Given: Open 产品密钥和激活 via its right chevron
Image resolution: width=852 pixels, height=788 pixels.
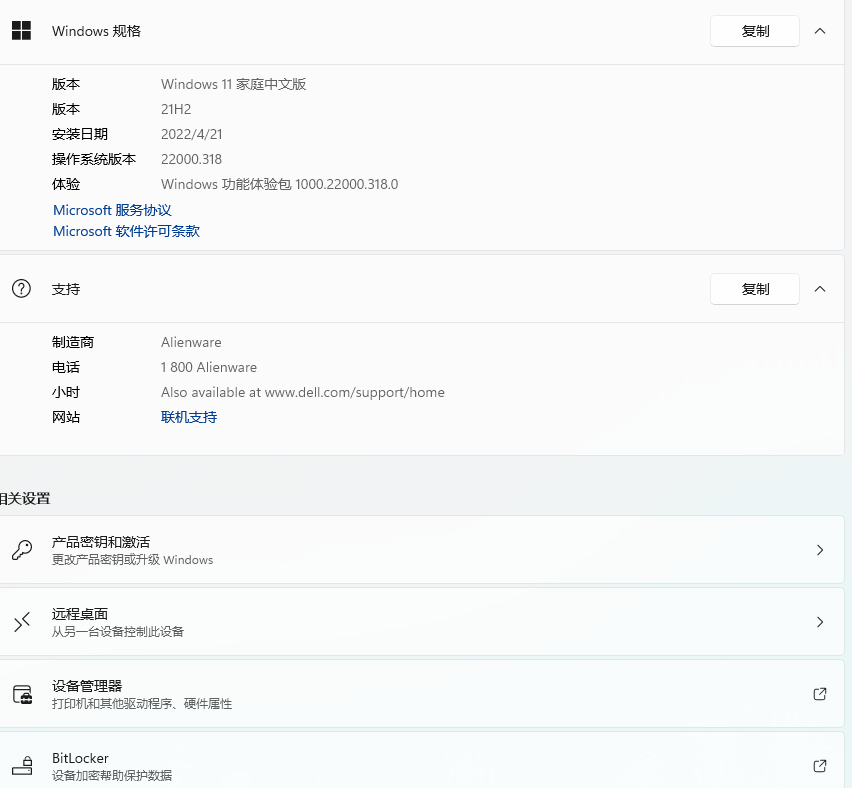Looking at the screenshot, I should coord(820,550).
